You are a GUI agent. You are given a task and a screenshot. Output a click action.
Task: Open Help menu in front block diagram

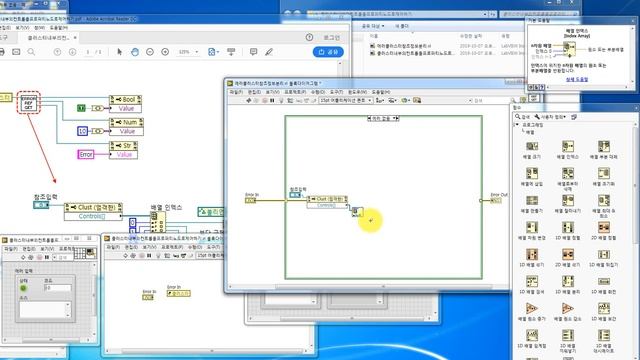coord(381,92)
